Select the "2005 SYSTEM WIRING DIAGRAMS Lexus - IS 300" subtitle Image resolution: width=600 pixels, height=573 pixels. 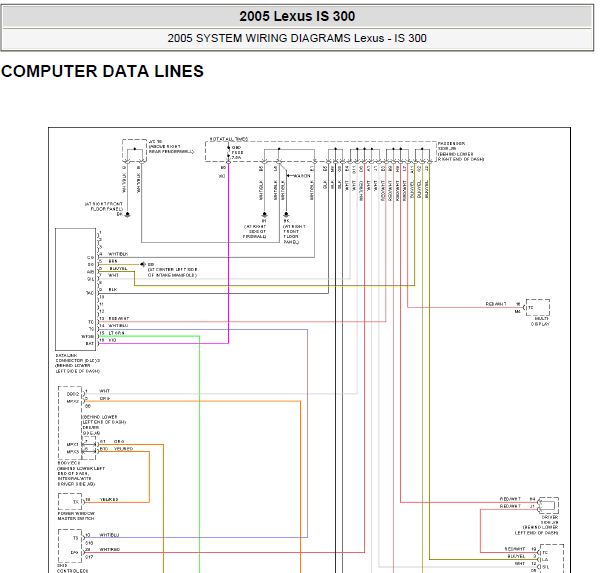pos(297,38)
